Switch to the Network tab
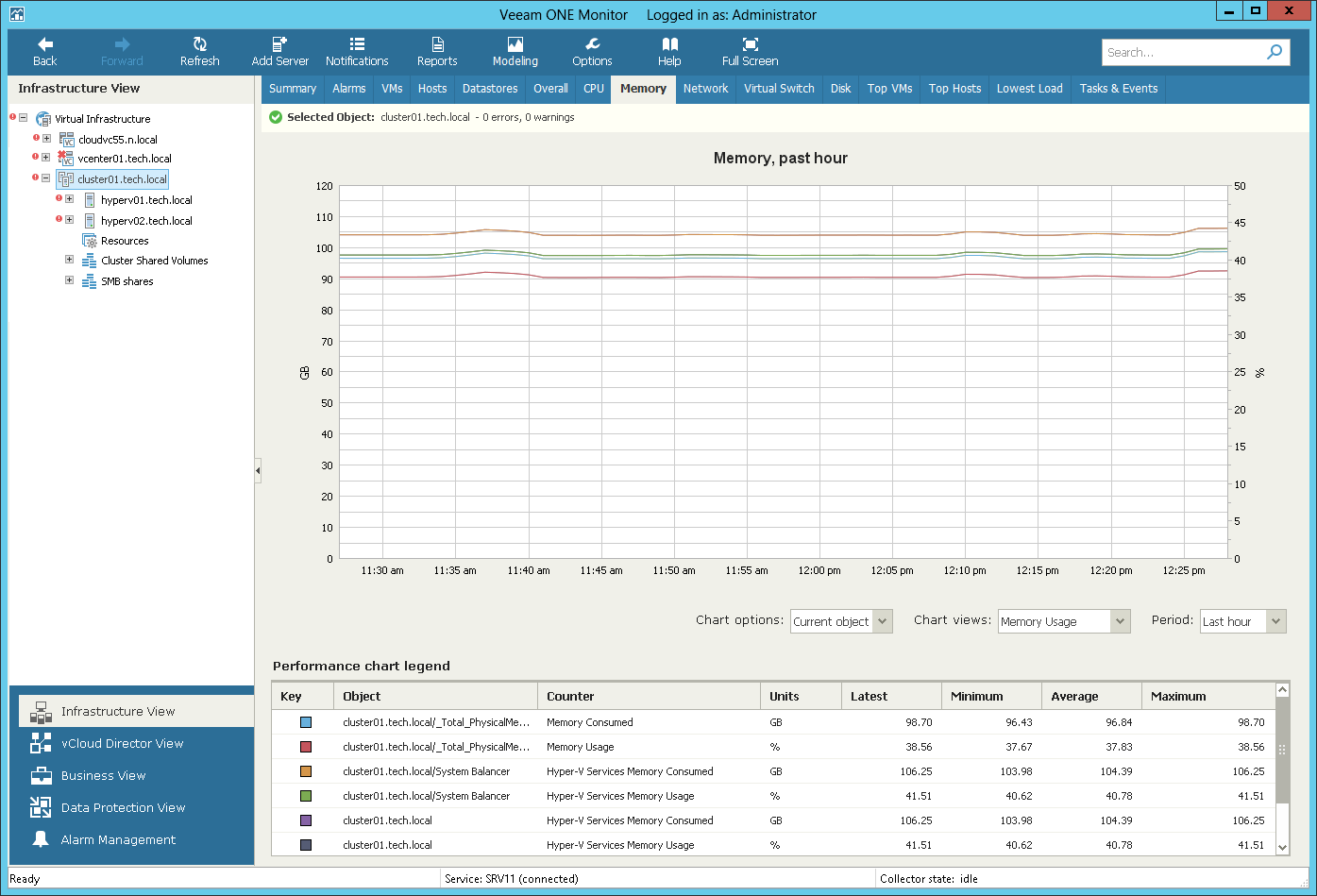This screenshot has width=1317, height=896. [x=706, y=89]
